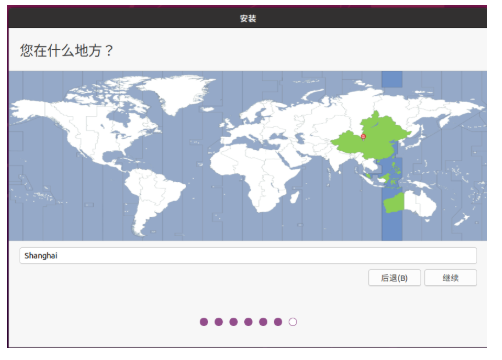Click the 安装 window title bar

point(247,18)
